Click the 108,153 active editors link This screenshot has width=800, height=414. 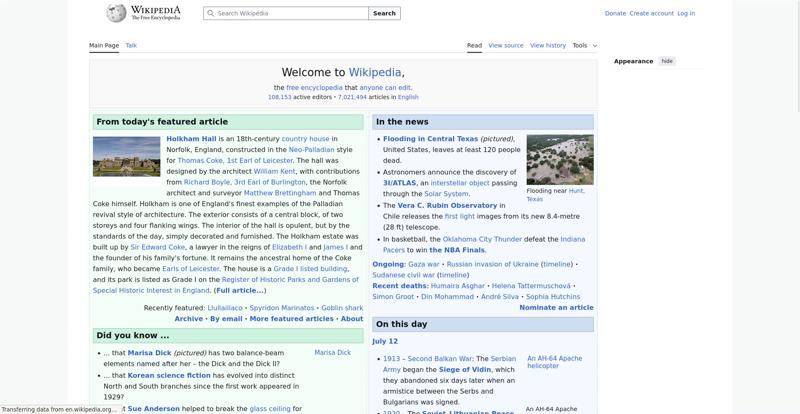(x=280, y=97)
